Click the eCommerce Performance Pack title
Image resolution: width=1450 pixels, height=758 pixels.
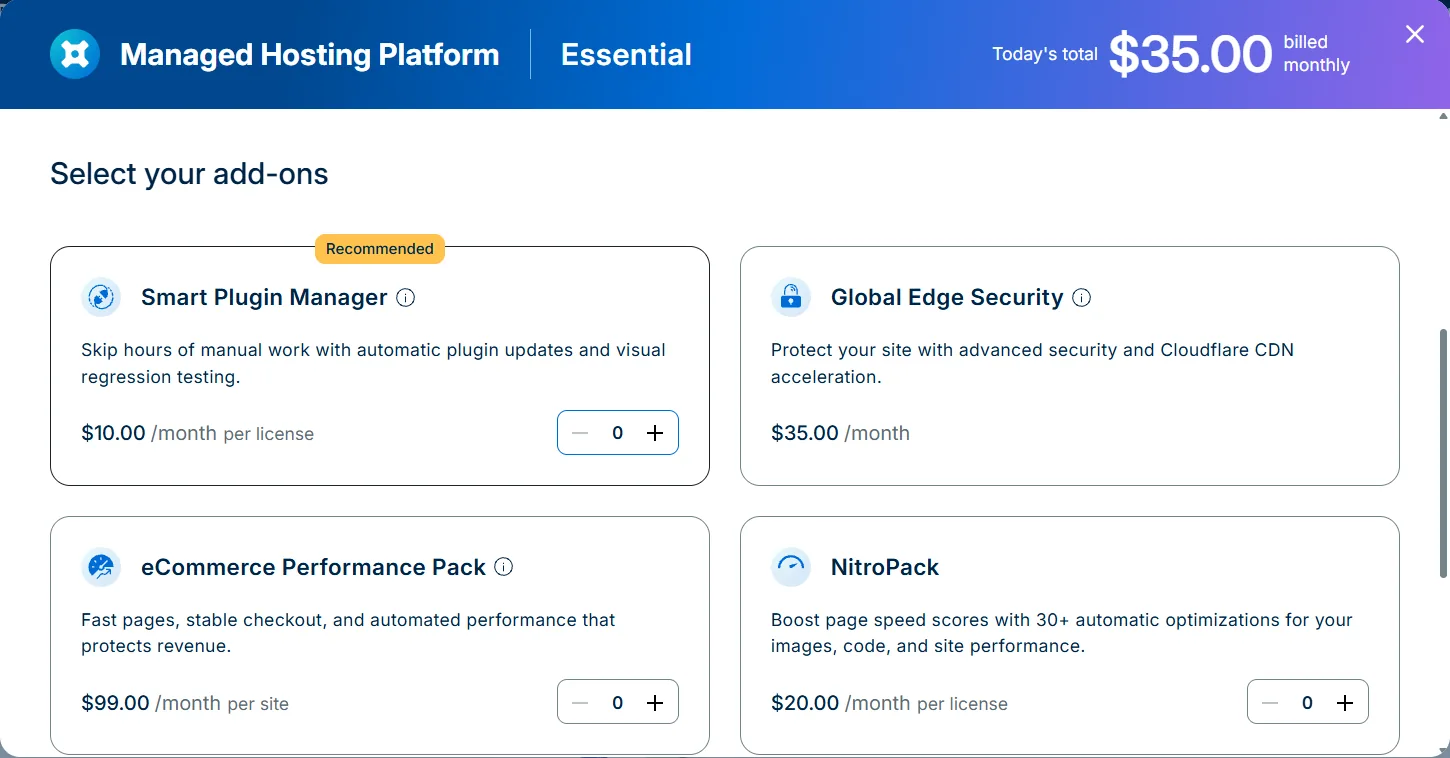point(313,567)
